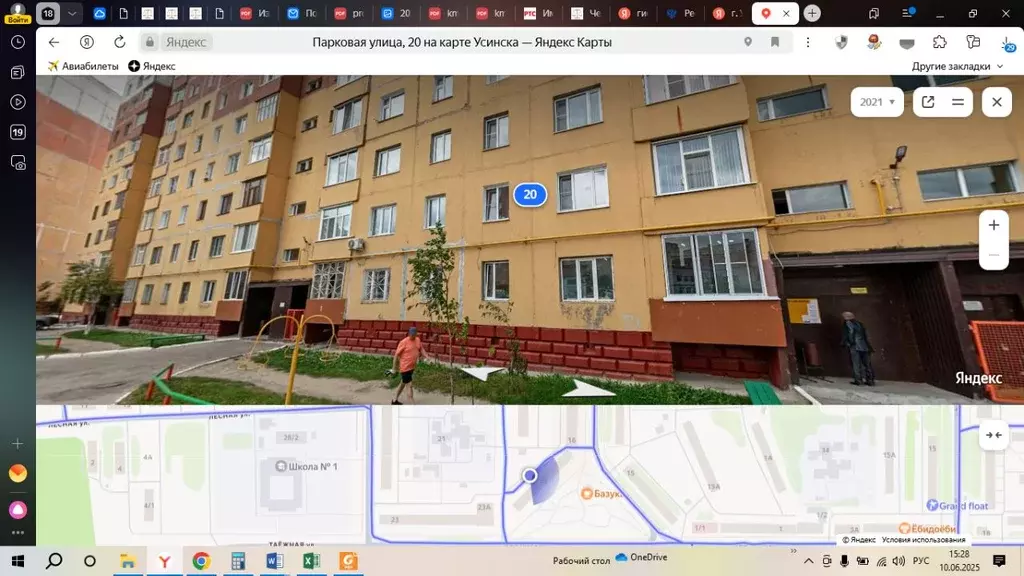1024x576 pixels.
Task: Open Yandex home via the Я icon
Action: (87, 42)
